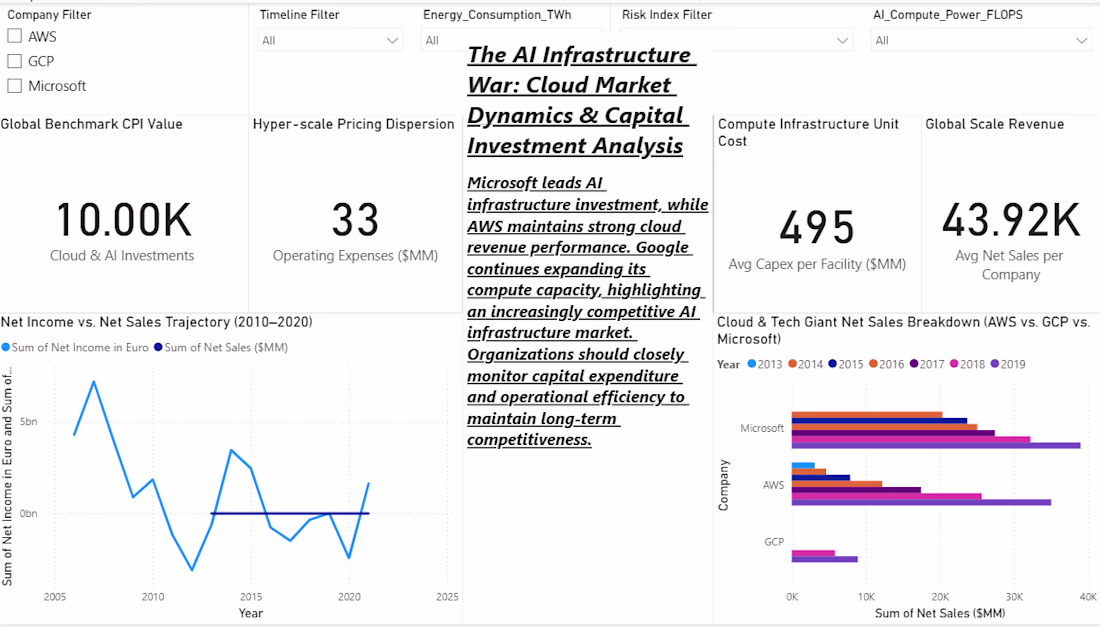Open the AI_Compute_Power_FLOPS dropdown
Viewport: 1100px width, 627px height.
pyautogui.click(x=981, y=41)
